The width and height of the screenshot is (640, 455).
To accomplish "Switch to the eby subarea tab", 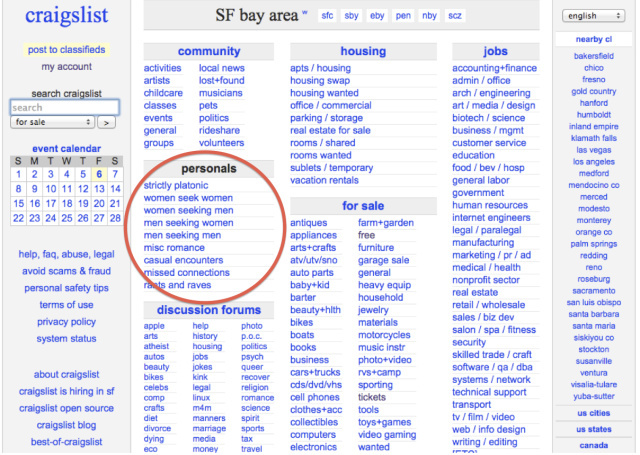I will [x=377, y=17].
